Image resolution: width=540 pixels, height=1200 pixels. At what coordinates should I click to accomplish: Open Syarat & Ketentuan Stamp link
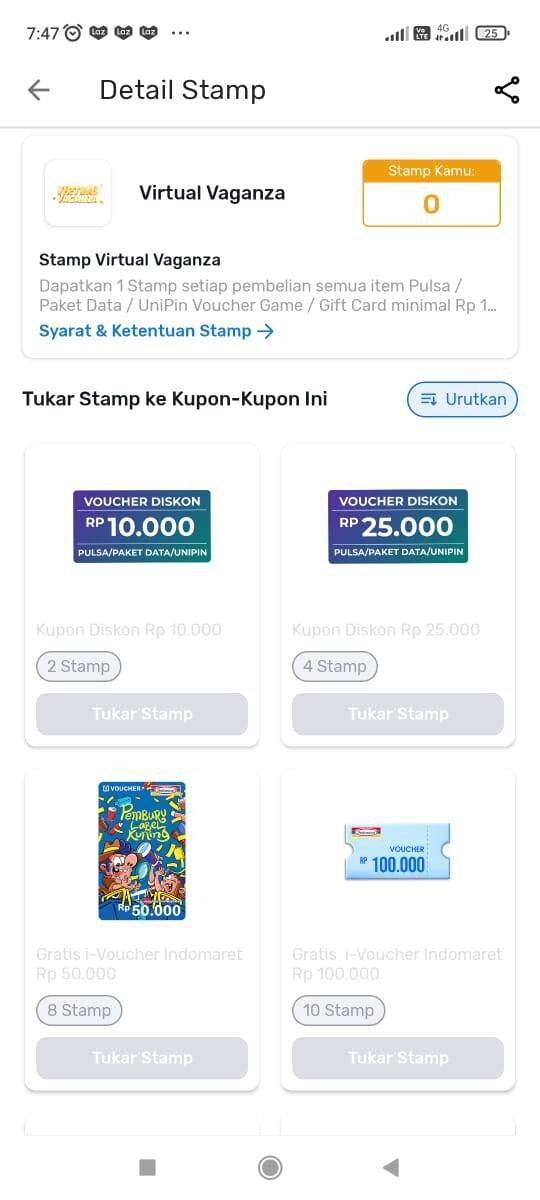pos(156,331)
